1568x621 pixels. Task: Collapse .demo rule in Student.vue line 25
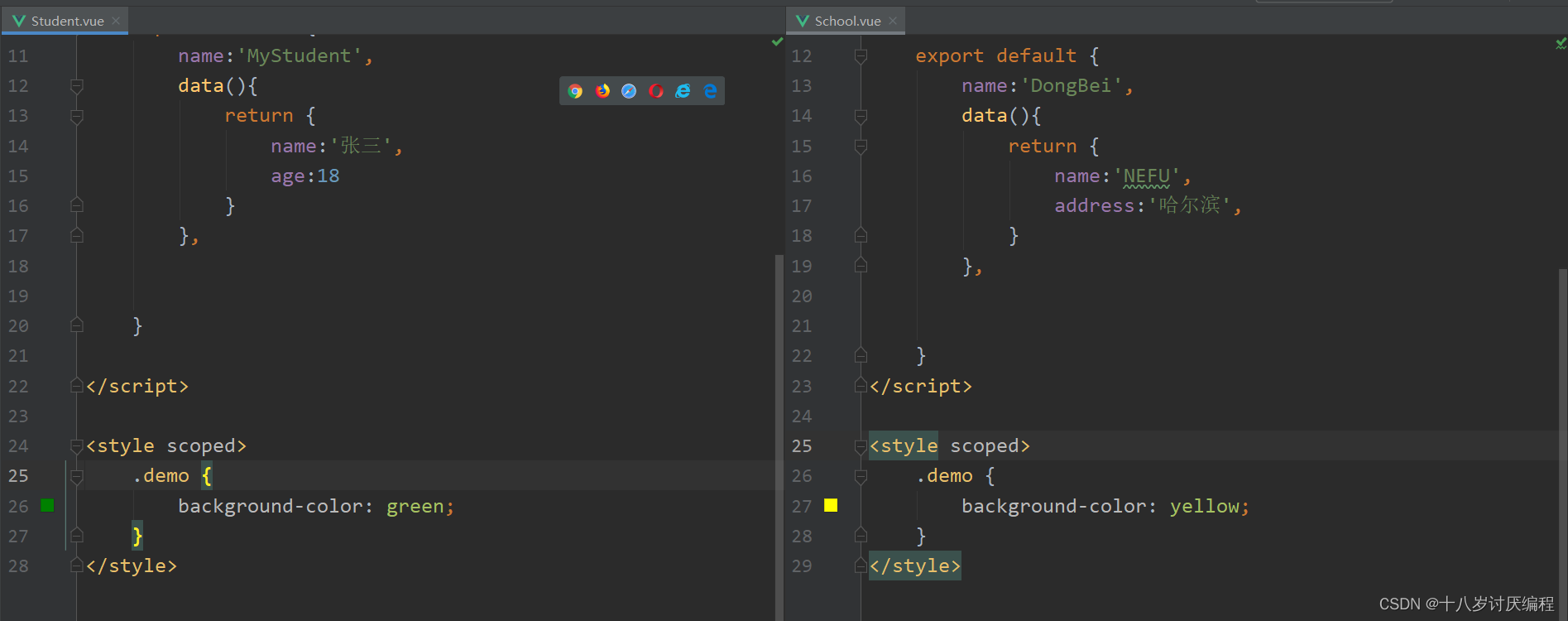(77, 476)
